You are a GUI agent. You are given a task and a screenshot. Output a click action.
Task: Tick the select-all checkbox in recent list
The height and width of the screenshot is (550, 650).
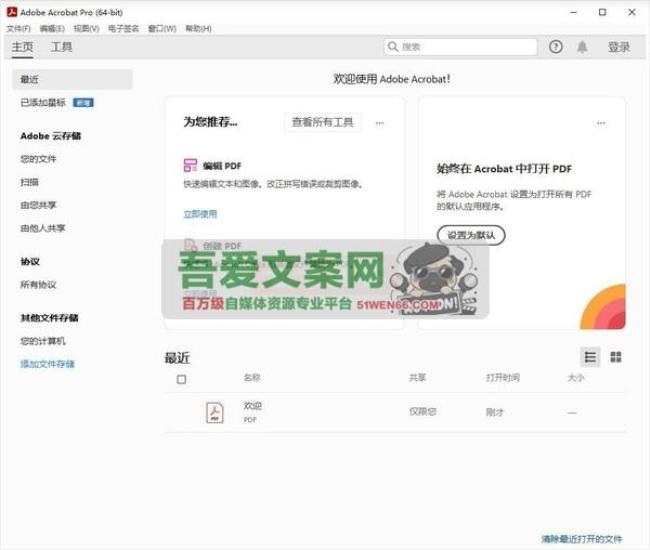pyautogui.click(x=181, y=379)
